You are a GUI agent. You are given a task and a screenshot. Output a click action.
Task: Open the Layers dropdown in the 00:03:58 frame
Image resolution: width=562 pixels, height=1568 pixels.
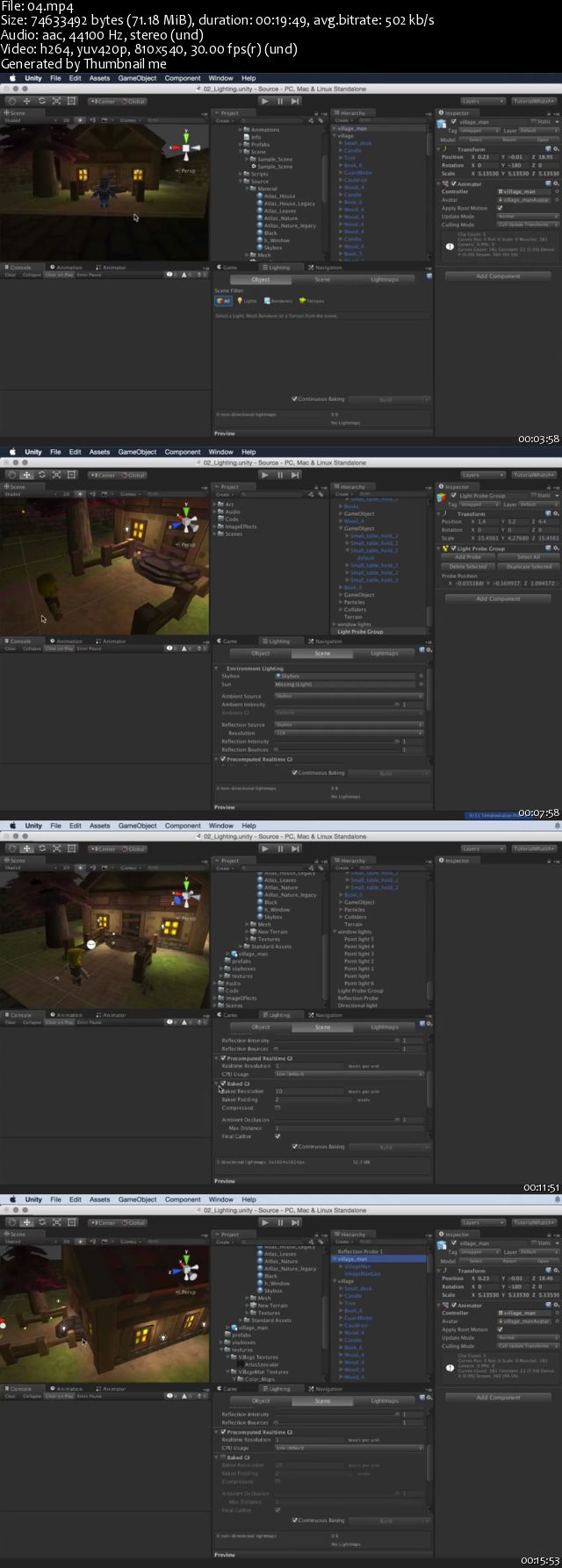(483, 101)
